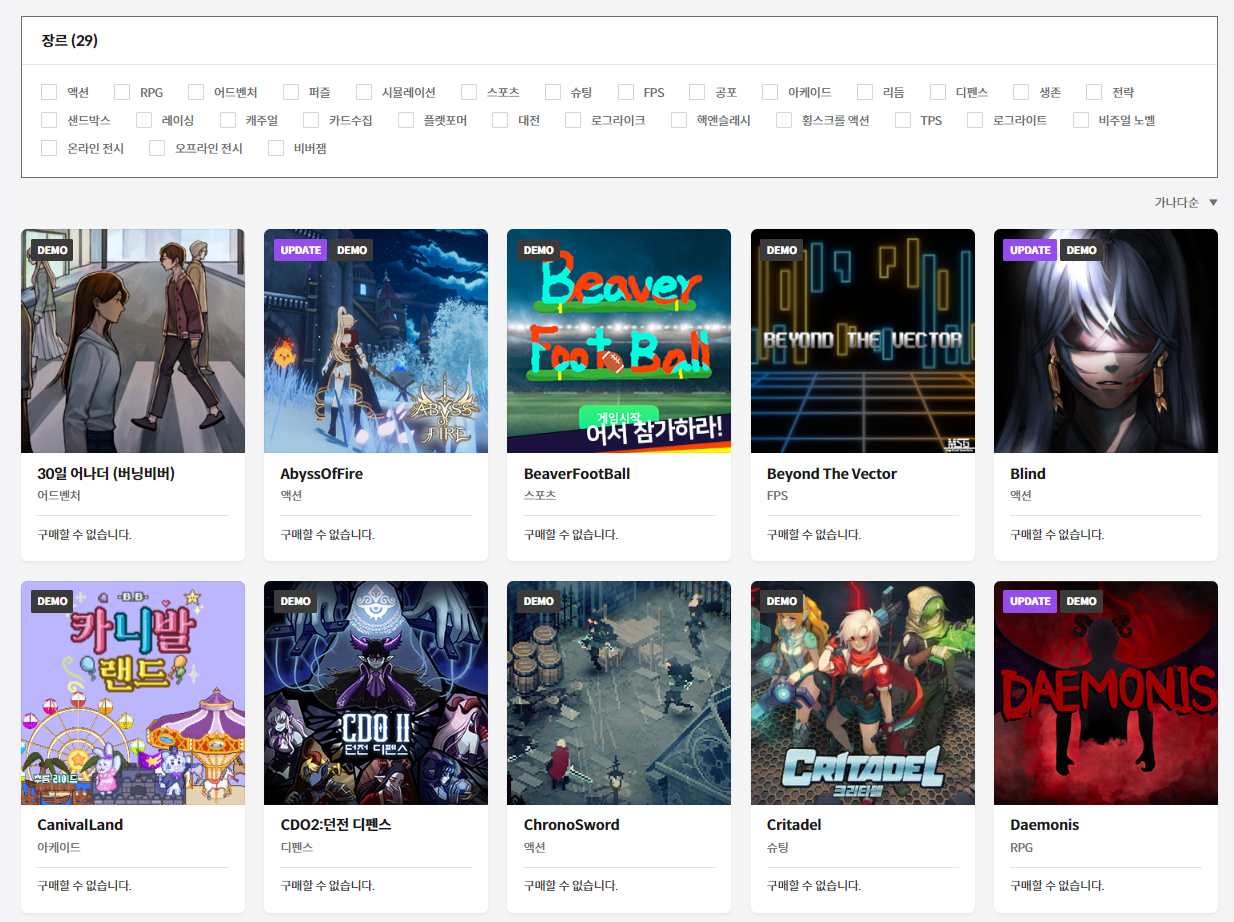Tick the 로그라이크 genre checkbox
The width and height of the screenshot is (1234, 922).
pyautogui.click(x=573, y=120)
